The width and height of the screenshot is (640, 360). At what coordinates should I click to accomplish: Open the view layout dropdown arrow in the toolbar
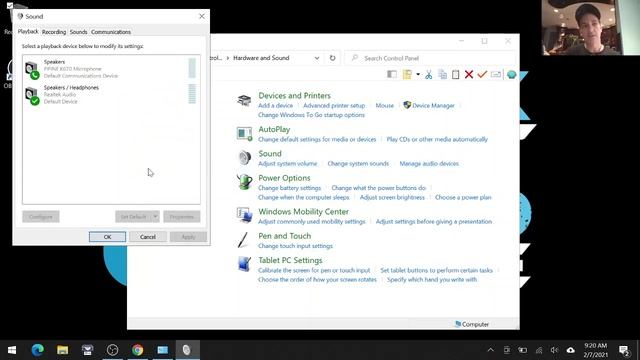click(418, 74)
